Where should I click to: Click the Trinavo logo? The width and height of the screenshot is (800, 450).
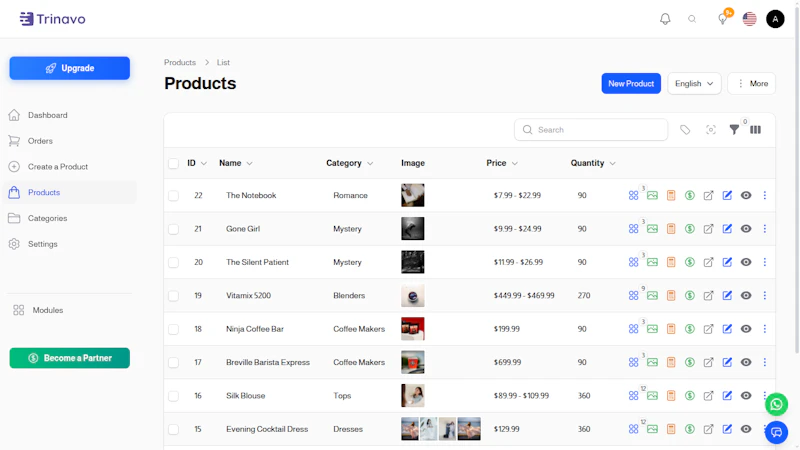pyautogui.click(x=53, y=19)
